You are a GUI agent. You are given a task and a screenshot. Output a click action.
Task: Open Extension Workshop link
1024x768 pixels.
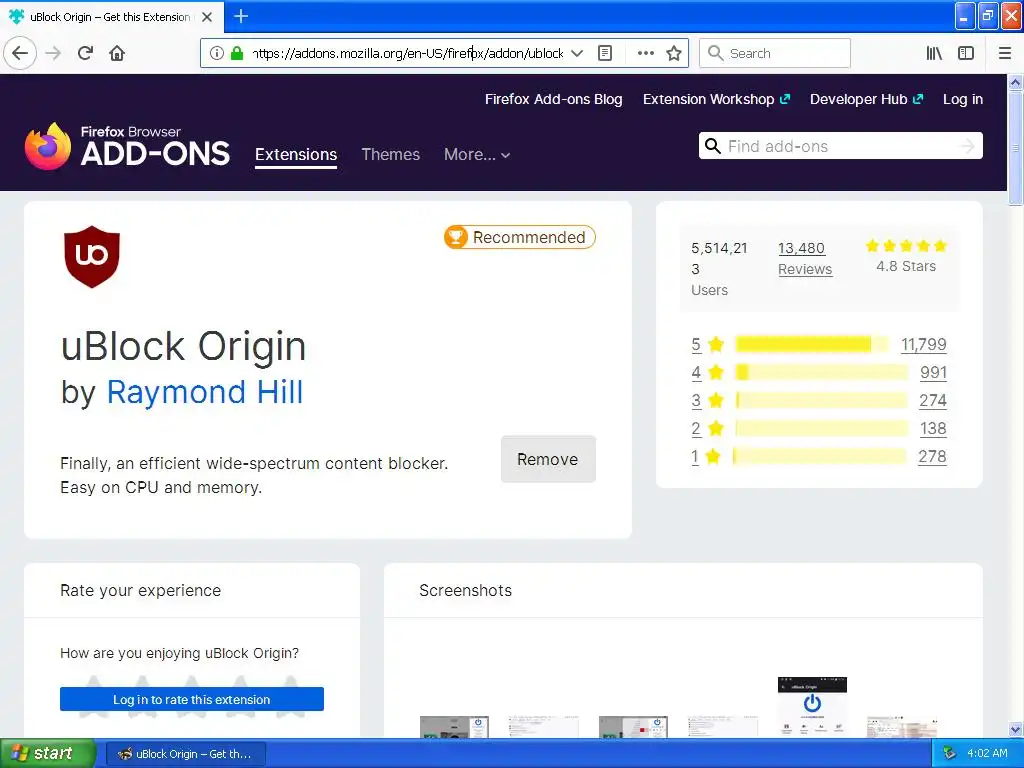tap(716, 99)
